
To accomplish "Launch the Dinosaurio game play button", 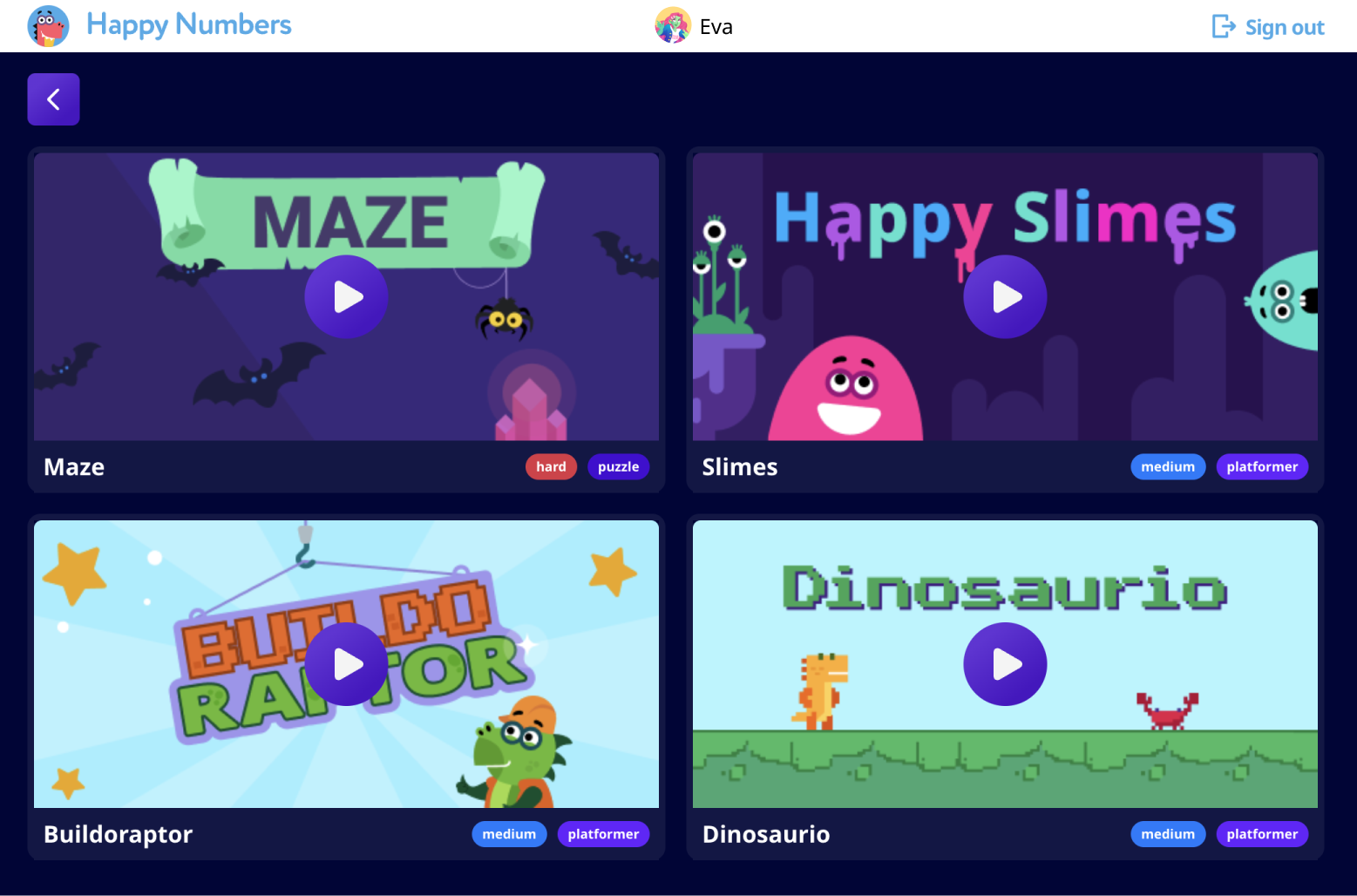I will (1004, 664).
